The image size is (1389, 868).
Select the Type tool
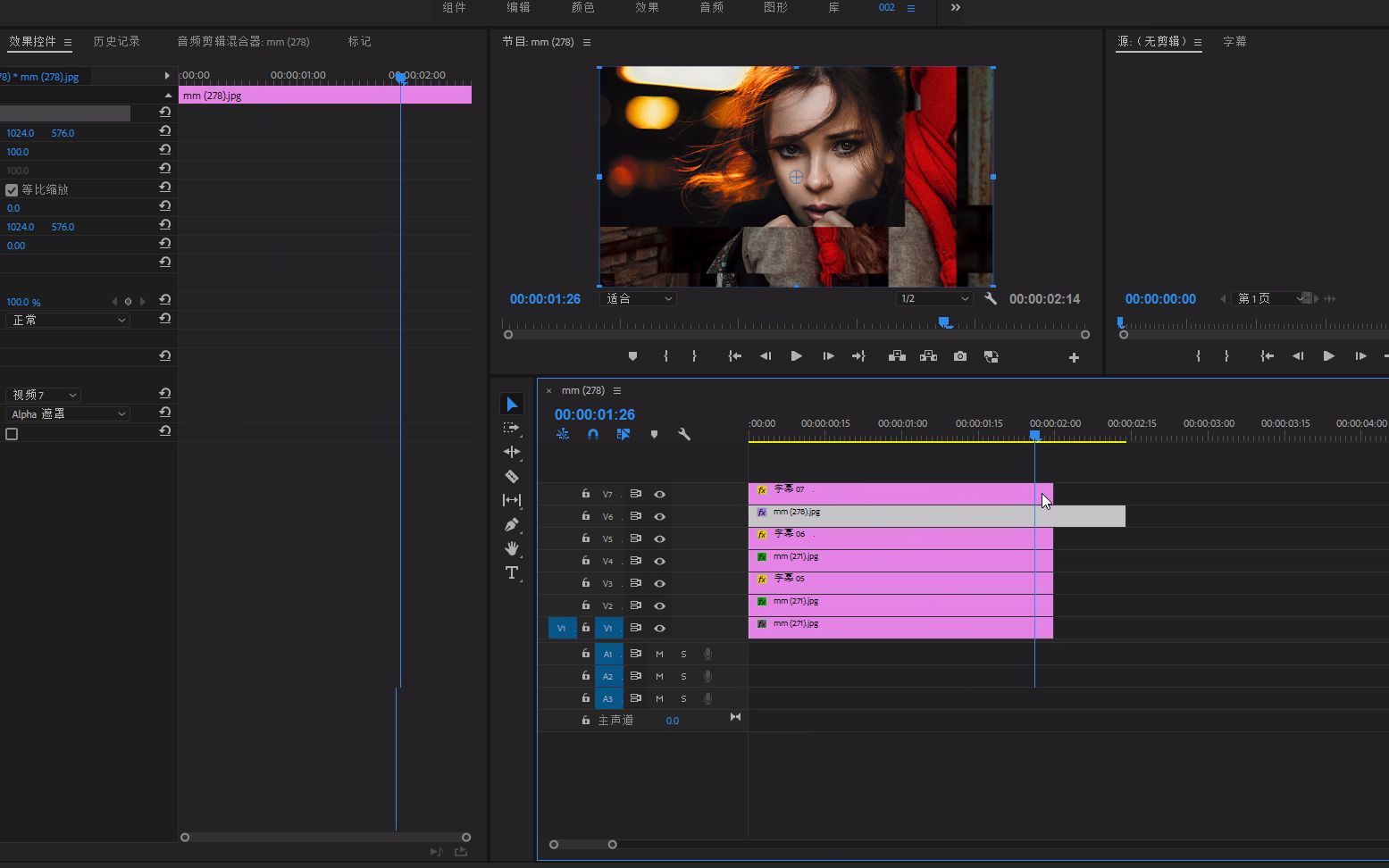click(x=512, y=572)
